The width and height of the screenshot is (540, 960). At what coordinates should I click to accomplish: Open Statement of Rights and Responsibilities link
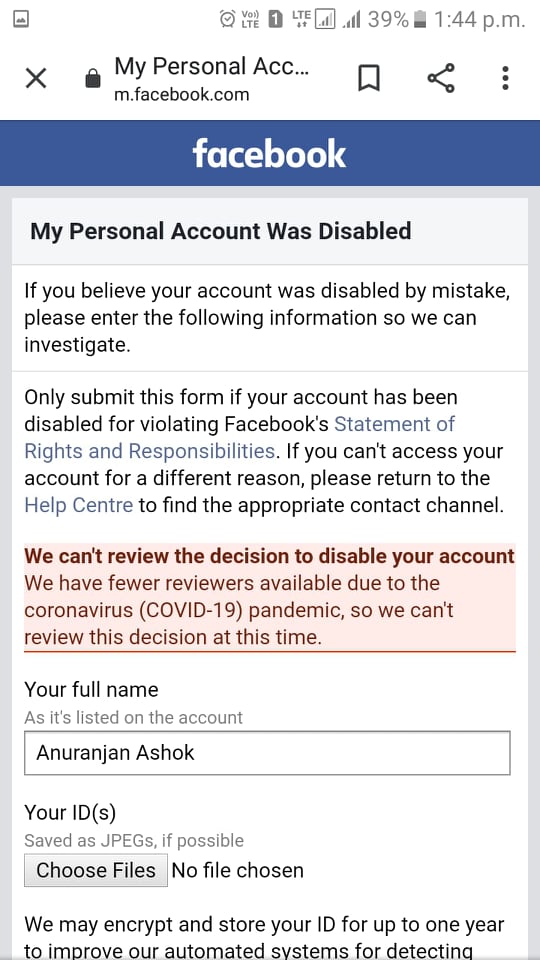(x=239, y=438)
